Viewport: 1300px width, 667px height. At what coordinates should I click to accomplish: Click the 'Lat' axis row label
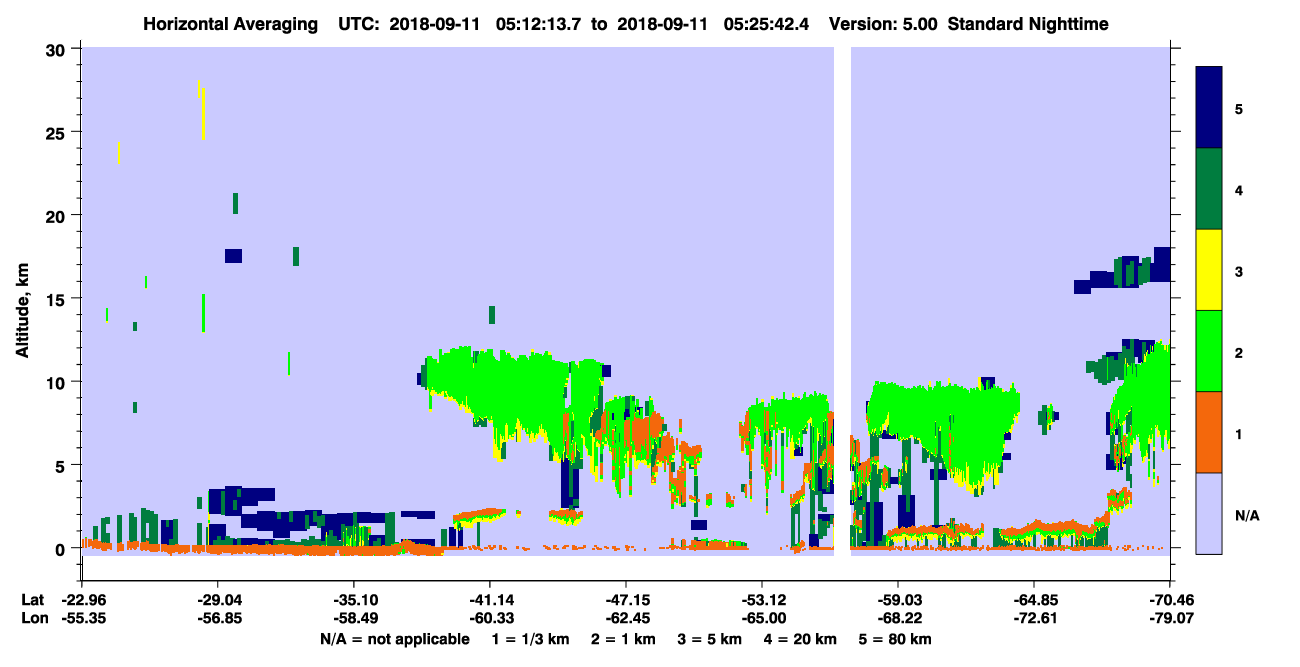pos(32,599)
